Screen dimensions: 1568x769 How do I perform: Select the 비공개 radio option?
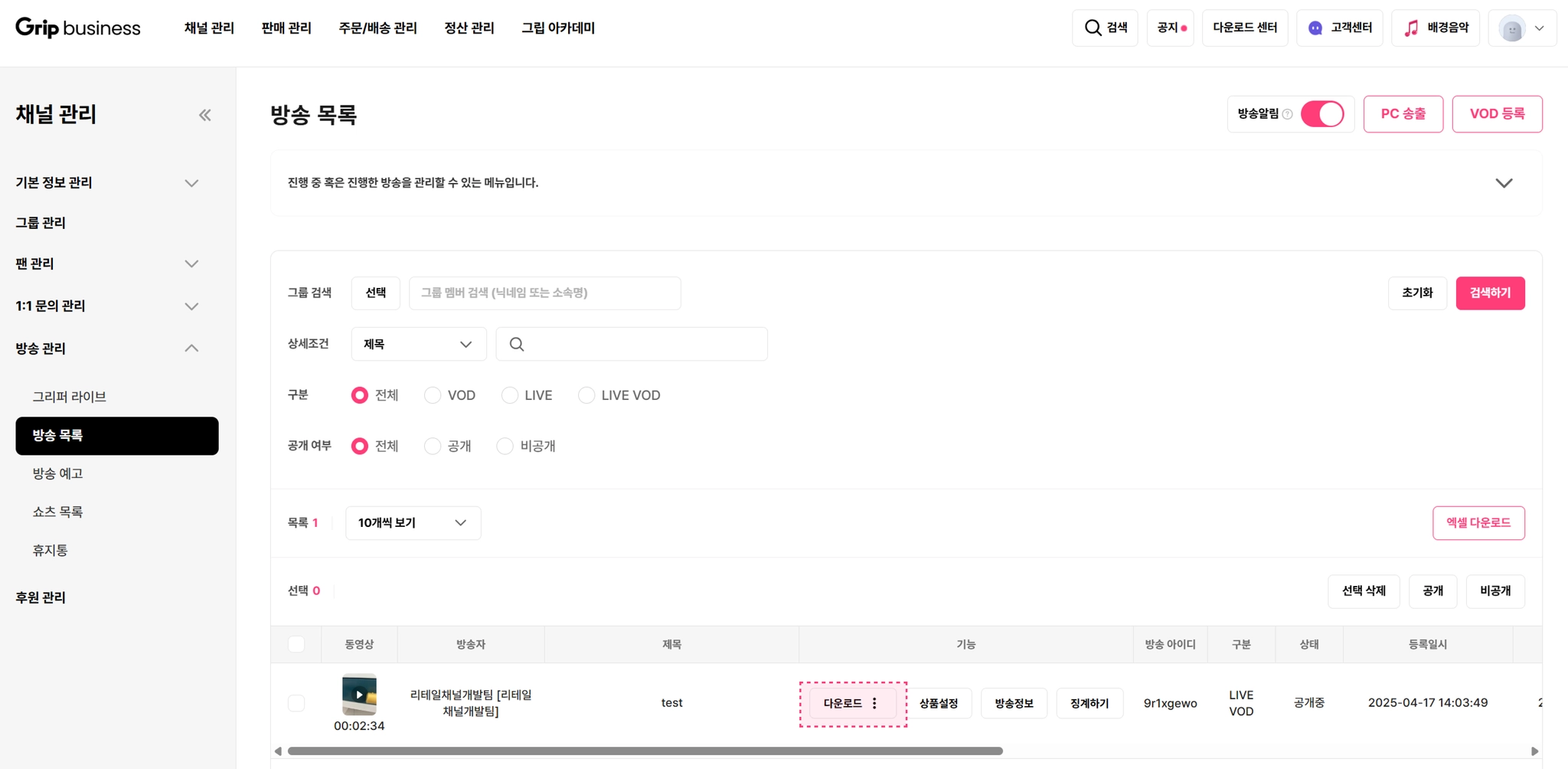505,446
